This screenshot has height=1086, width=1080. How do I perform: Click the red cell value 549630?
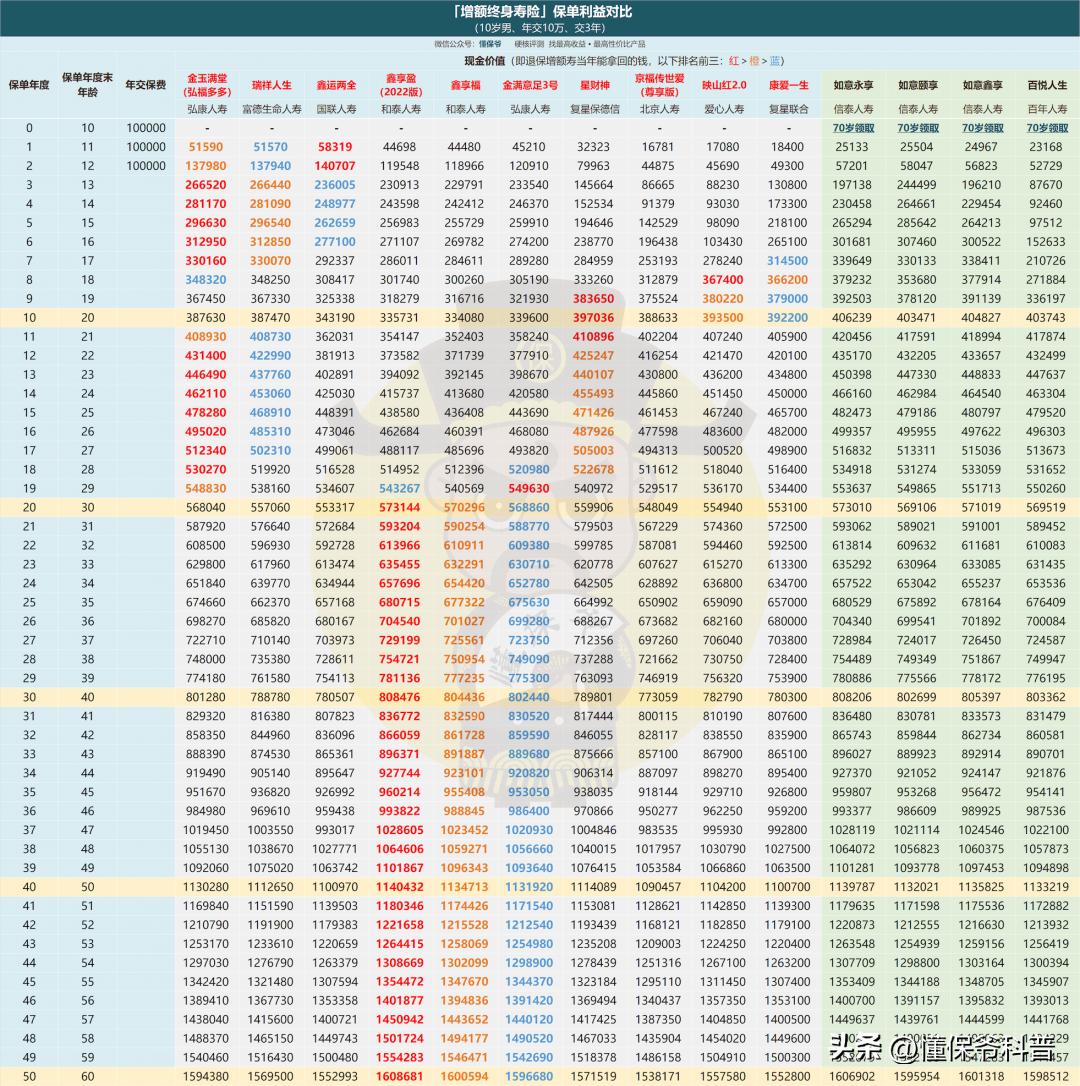click(x=529, y=488)
